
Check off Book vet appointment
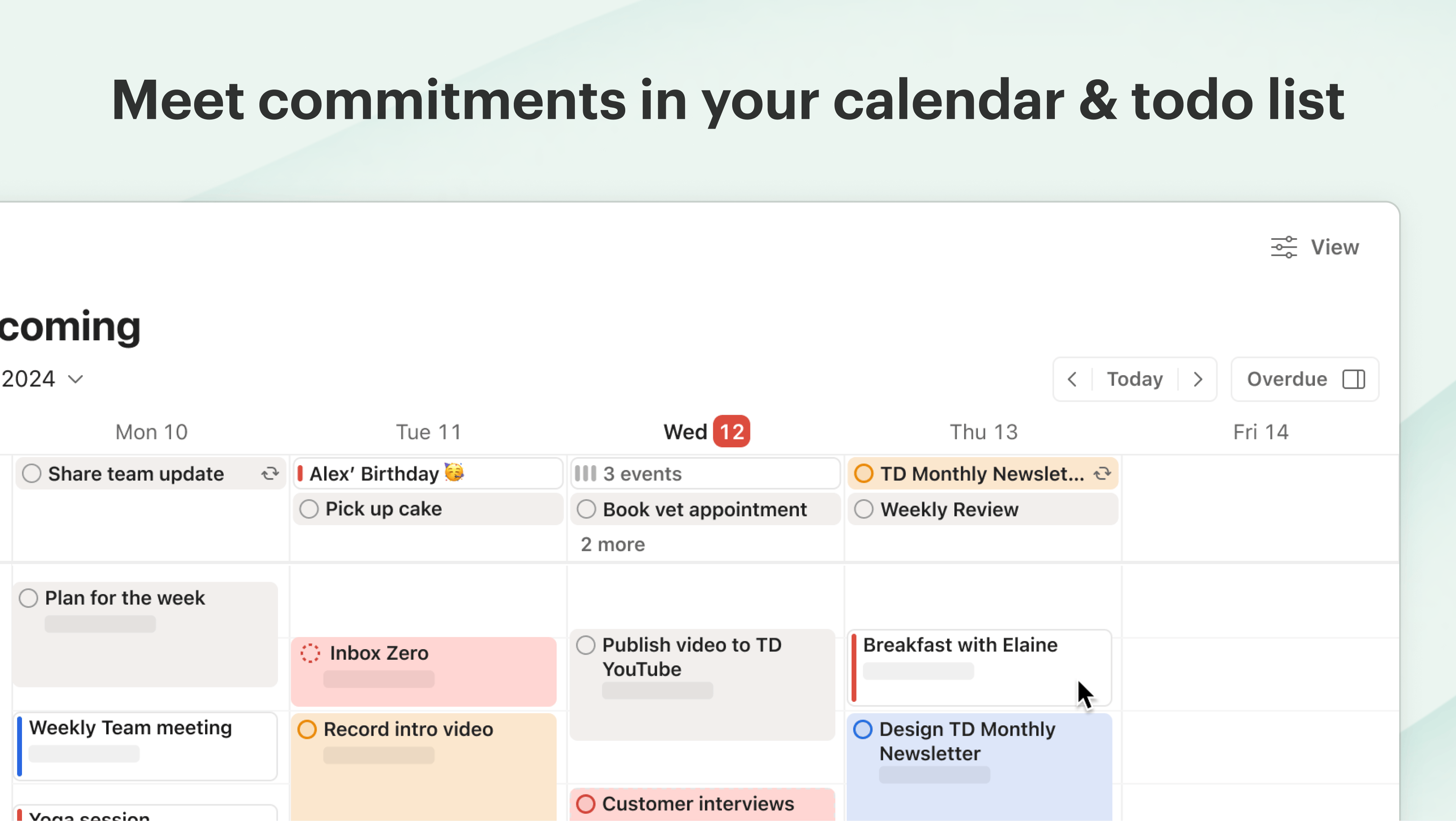point(586,510)
